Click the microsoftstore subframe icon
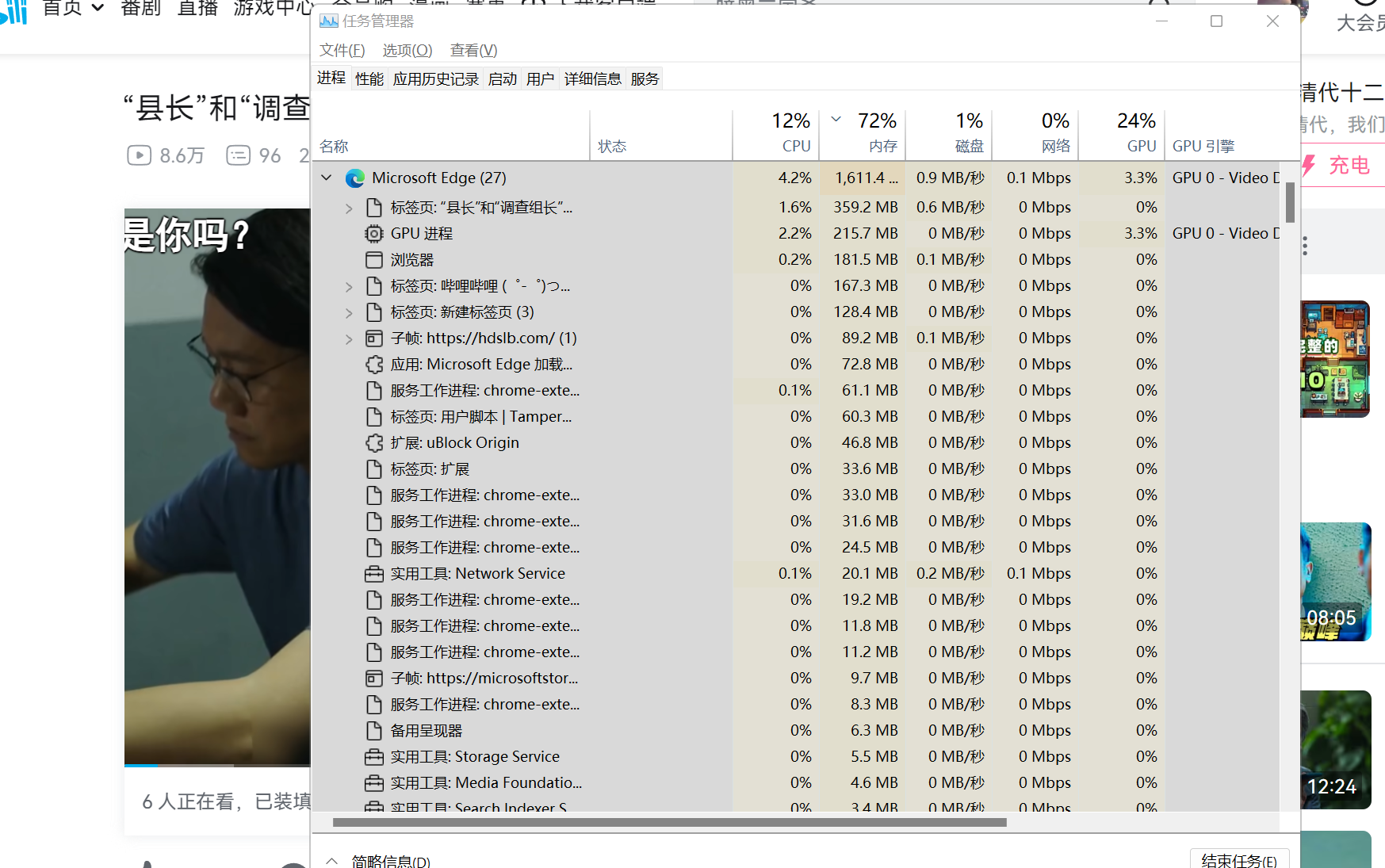The height and width of the screenshot is (868, 1385). 373,679
